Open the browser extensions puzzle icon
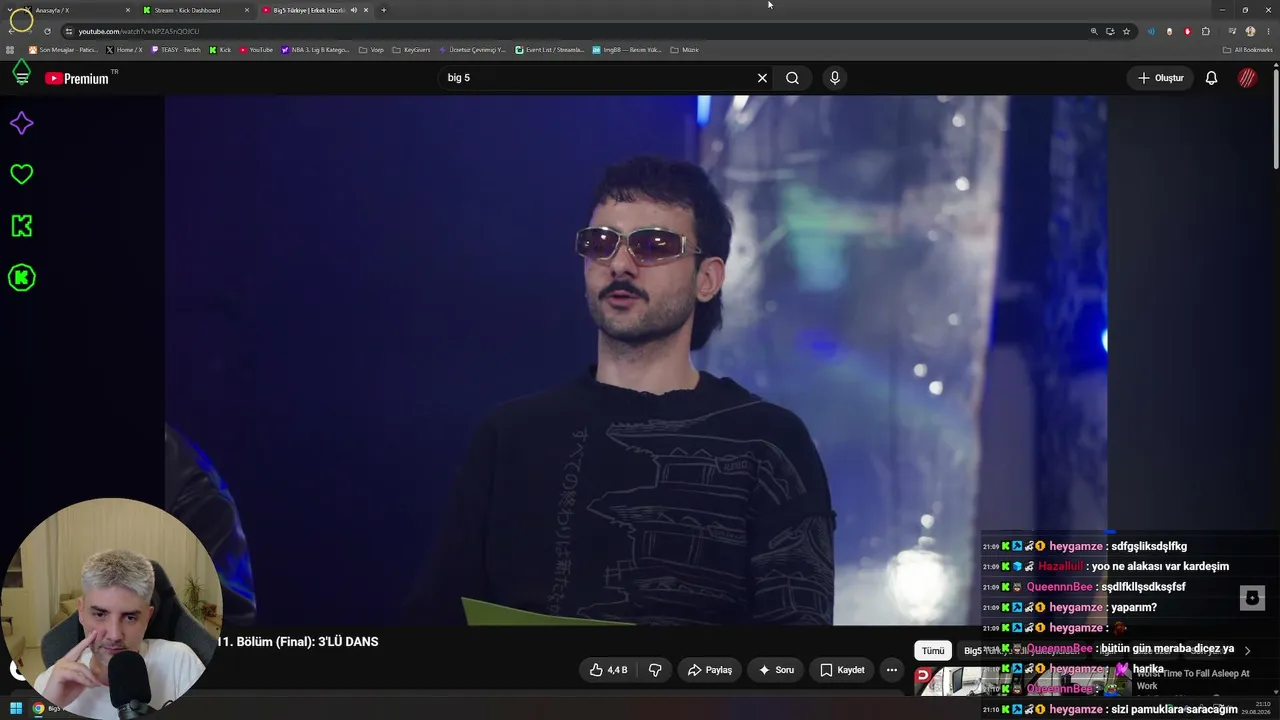 click(x=1206, y=31)
